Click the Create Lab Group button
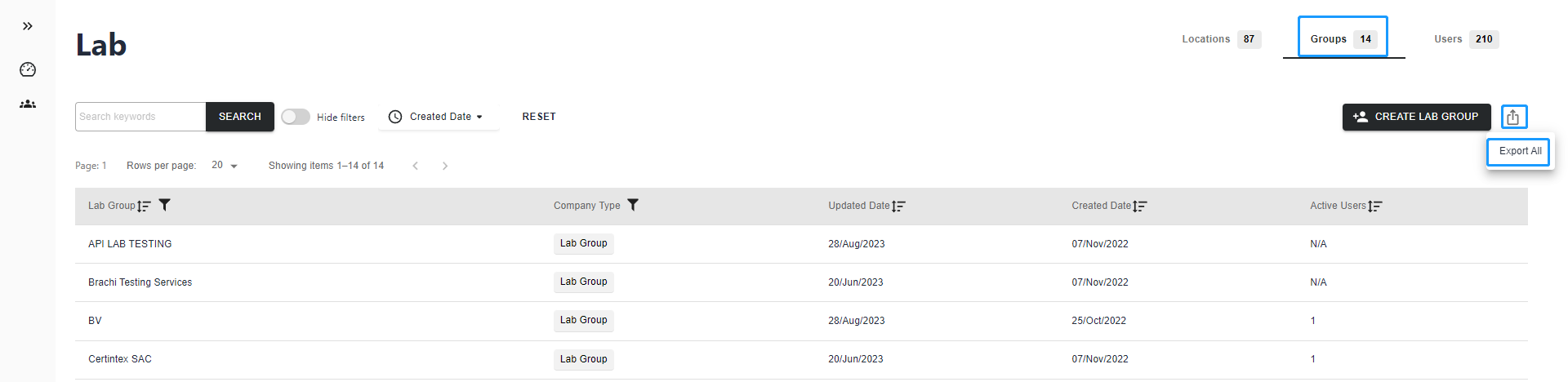The image size is (1568, 382). pyautogui.click(x=1416, y=117)
